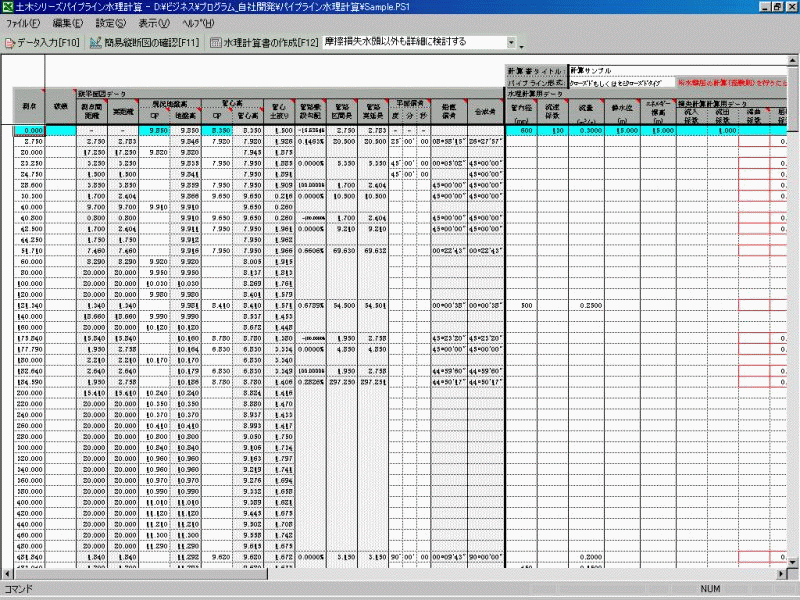Select the pipeline type field (クローズド type)
800x600 pixels.
point(620,82)
